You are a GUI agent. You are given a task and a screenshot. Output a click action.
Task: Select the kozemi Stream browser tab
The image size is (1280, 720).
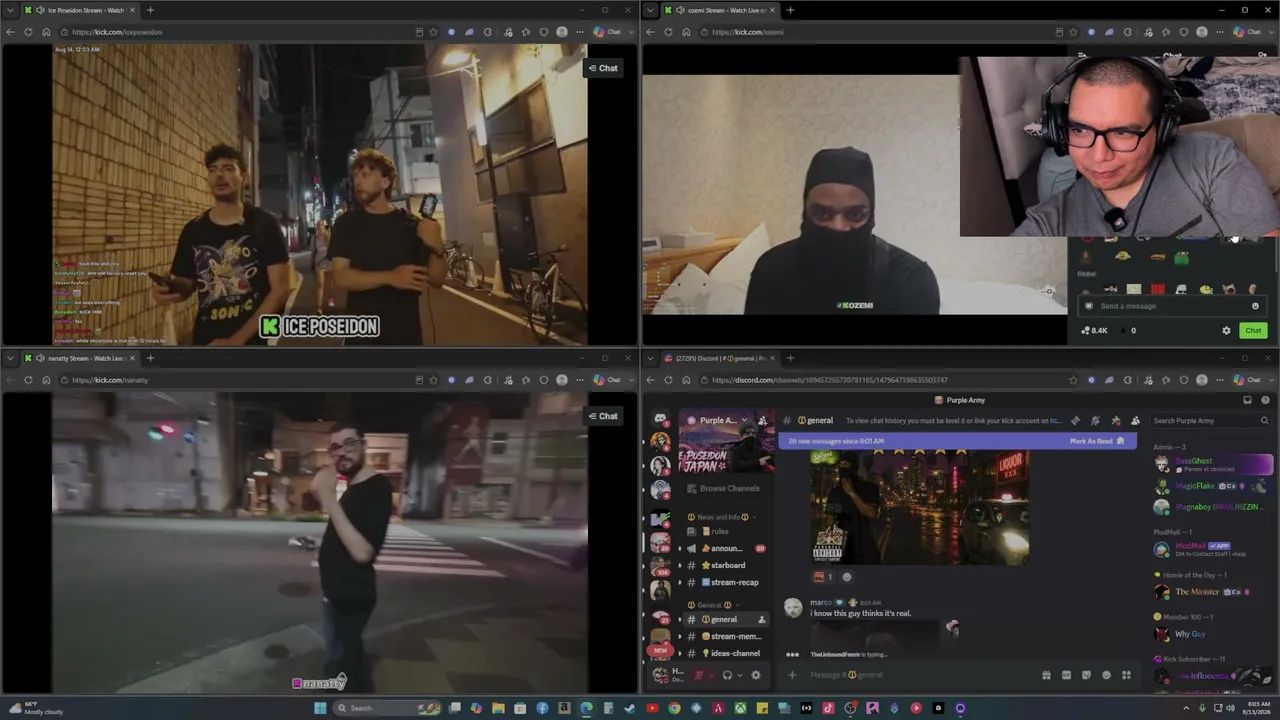coord(720,10)
